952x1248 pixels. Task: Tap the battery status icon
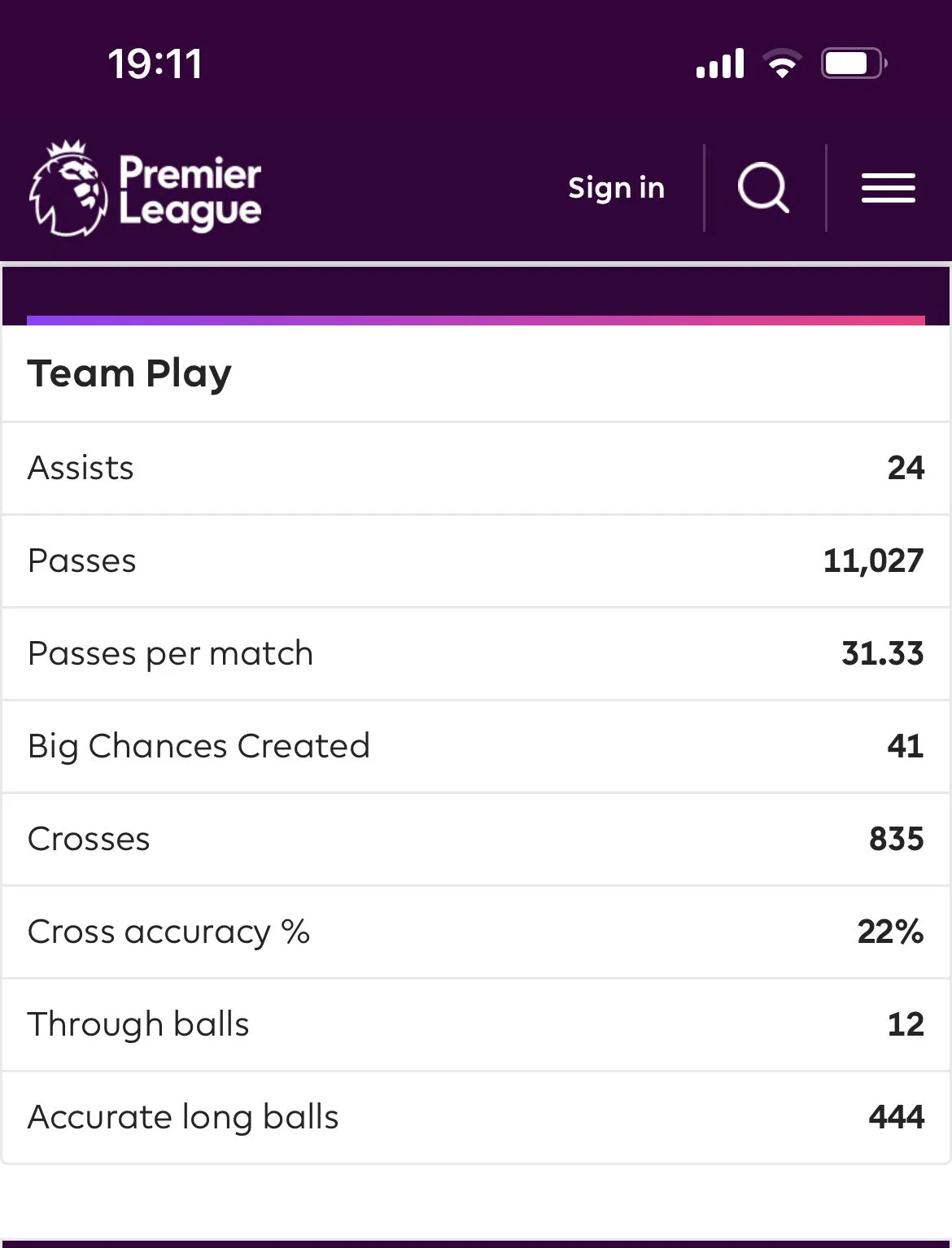[853, 63]
